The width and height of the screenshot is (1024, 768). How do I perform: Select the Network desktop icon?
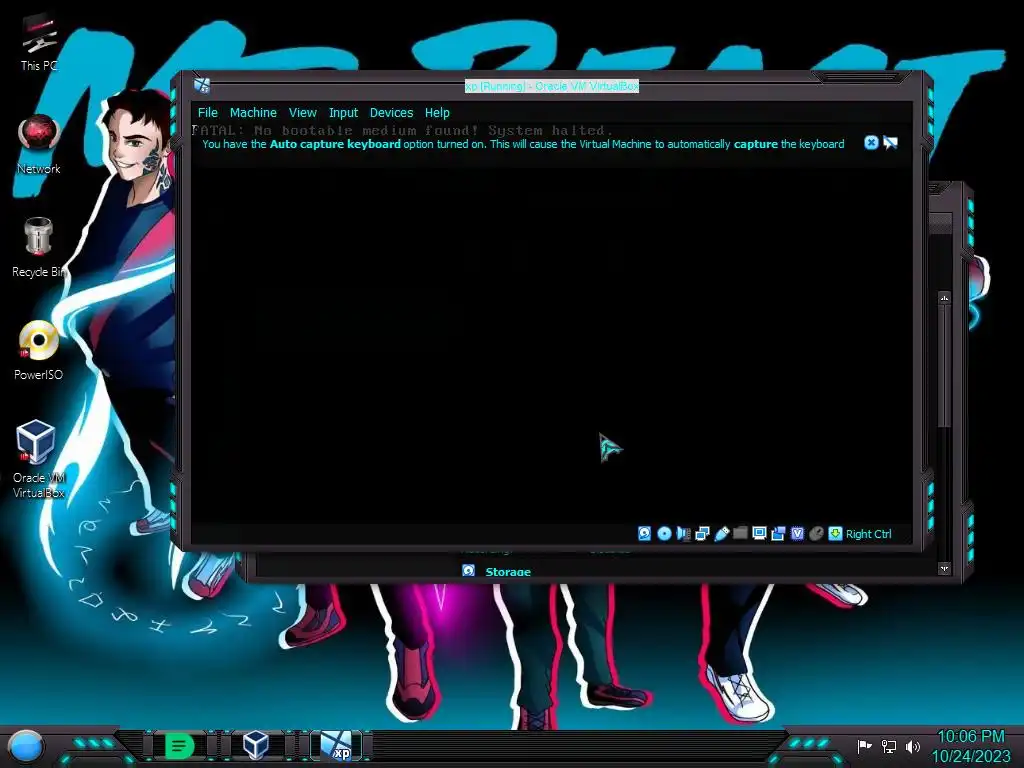point(39,145)
